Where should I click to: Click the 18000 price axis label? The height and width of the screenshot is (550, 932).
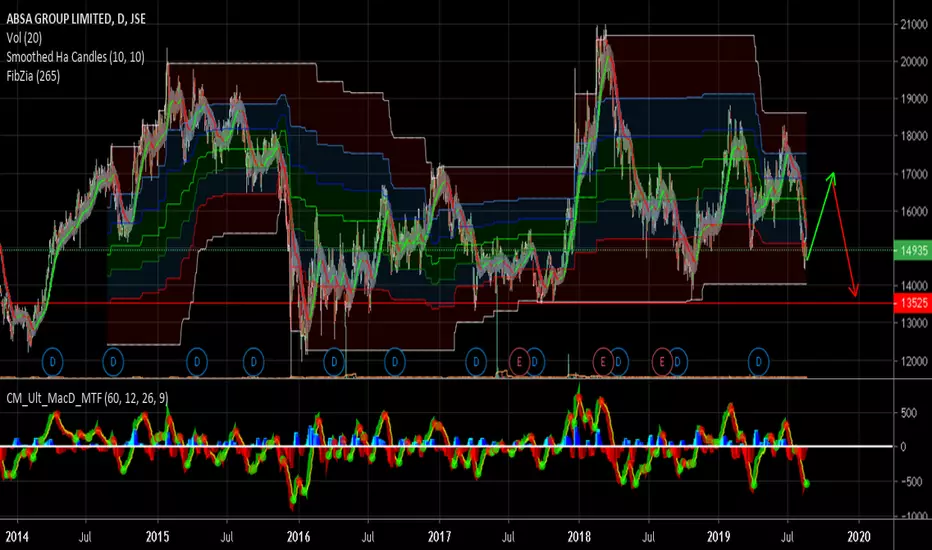(x=914, y=136)
